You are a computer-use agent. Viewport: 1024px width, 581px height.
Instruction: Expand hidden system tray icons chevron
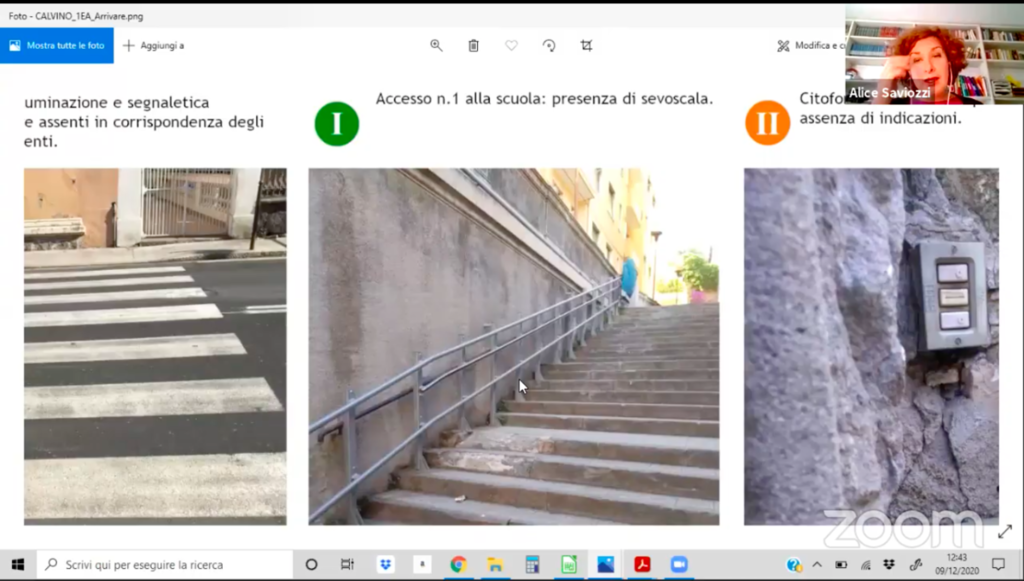pyautogui.click(x=817, y=564)
